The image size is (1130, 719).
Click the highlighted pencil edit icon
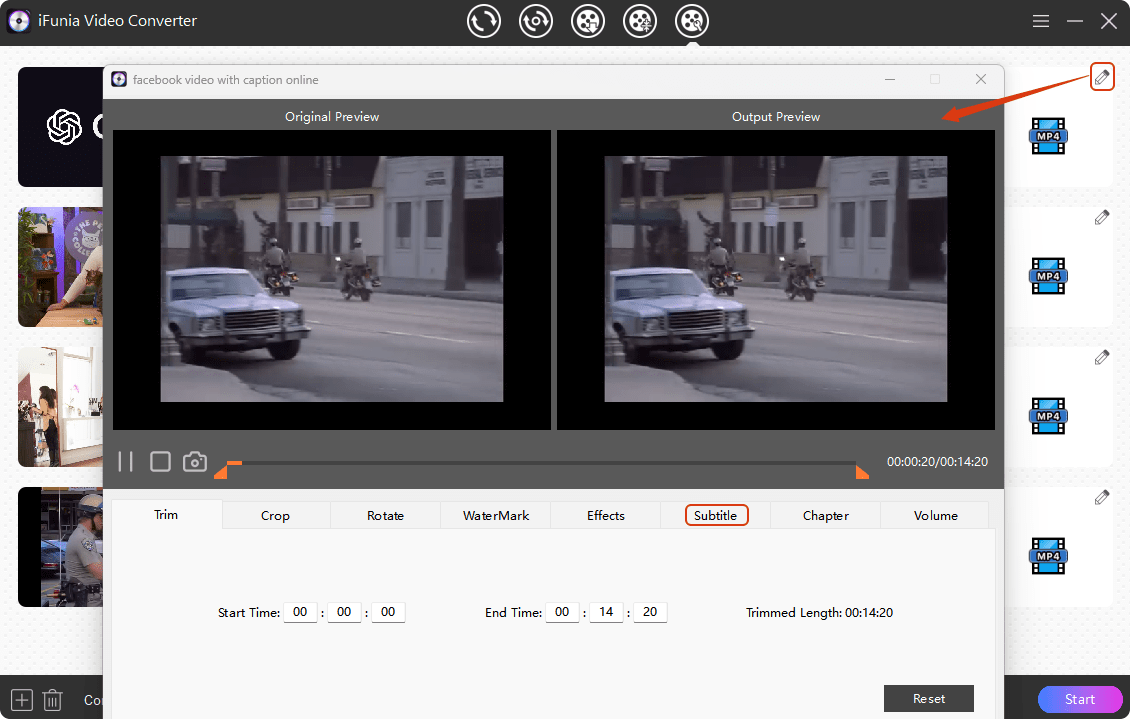[1101, 76]
